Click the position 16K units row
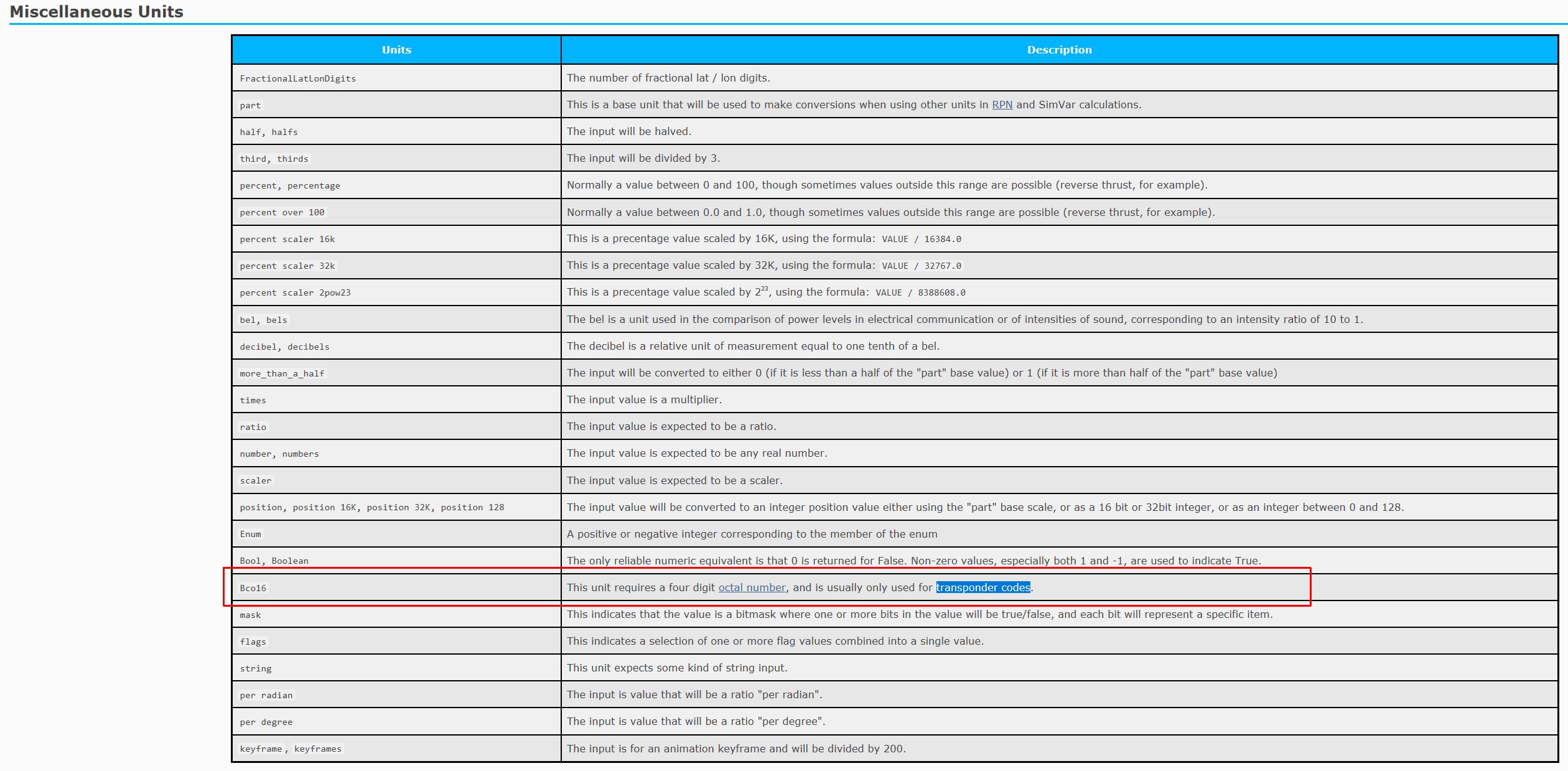Screen dimensions: 1568x771 pyautogui.click(x=325, y=507)
